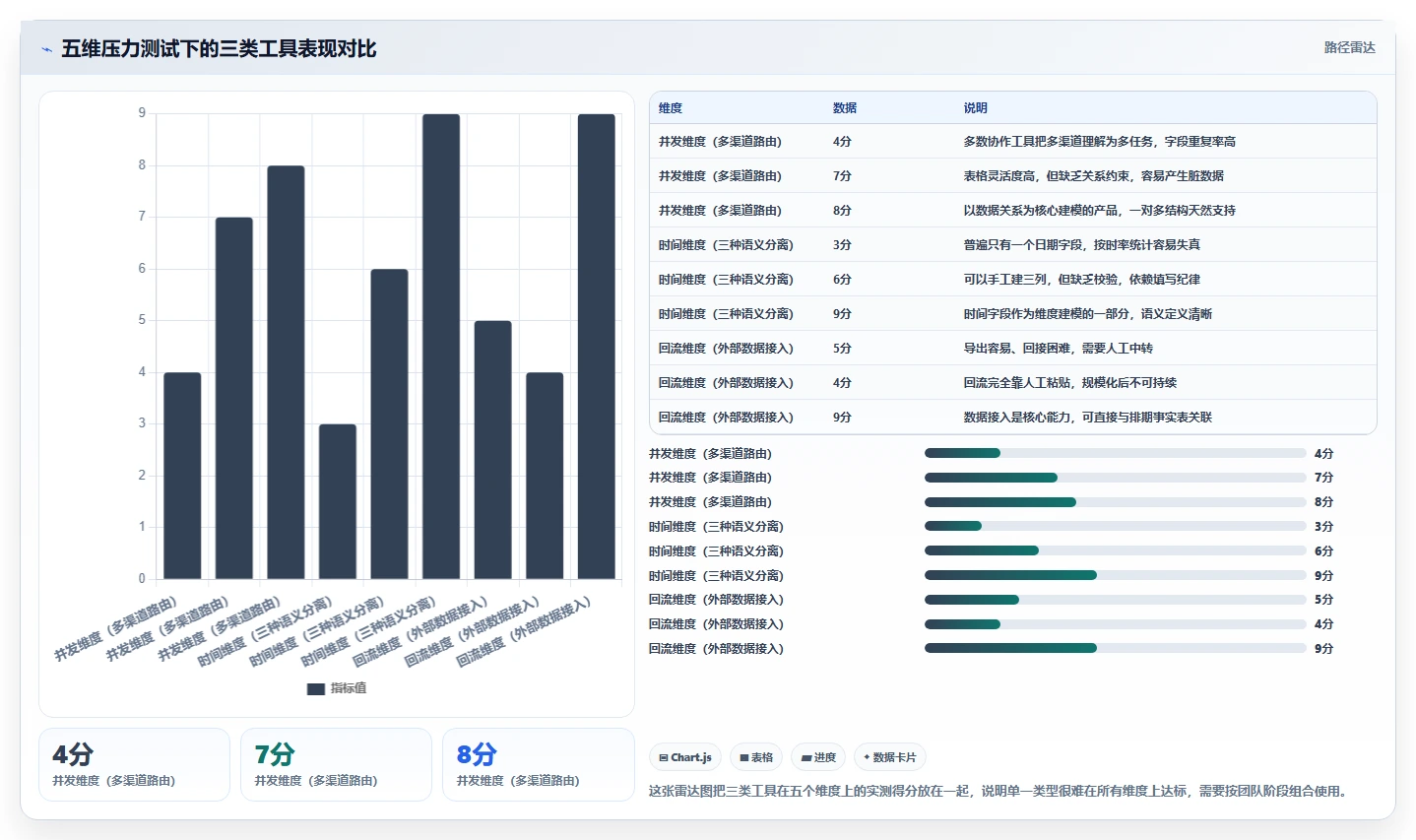Select the Chart.js chip
The image size is (1416, 840).
tap(685, 757)
